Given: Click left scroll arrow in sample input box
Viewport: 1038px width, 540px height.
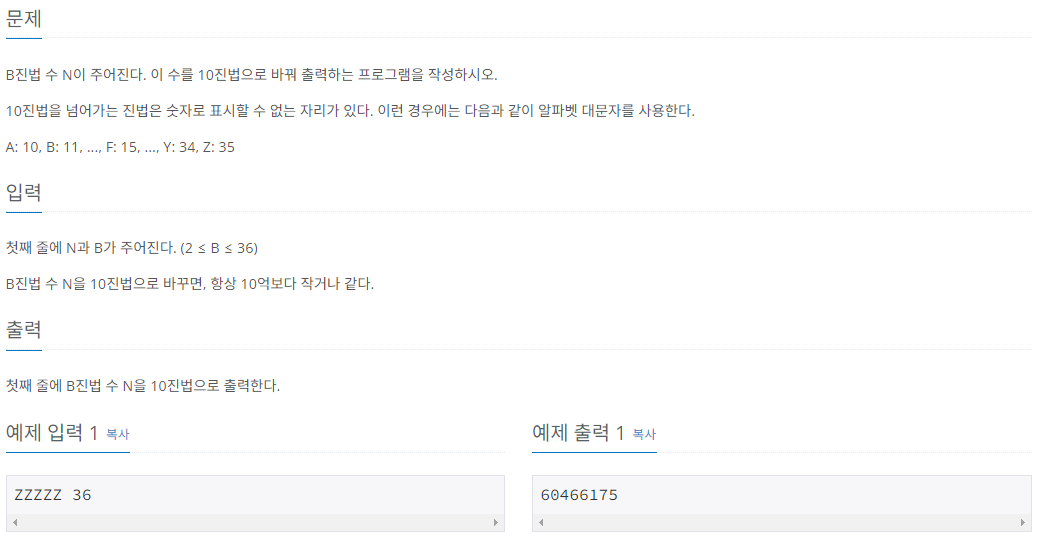Looking at the screenshot, I should 15,523.
